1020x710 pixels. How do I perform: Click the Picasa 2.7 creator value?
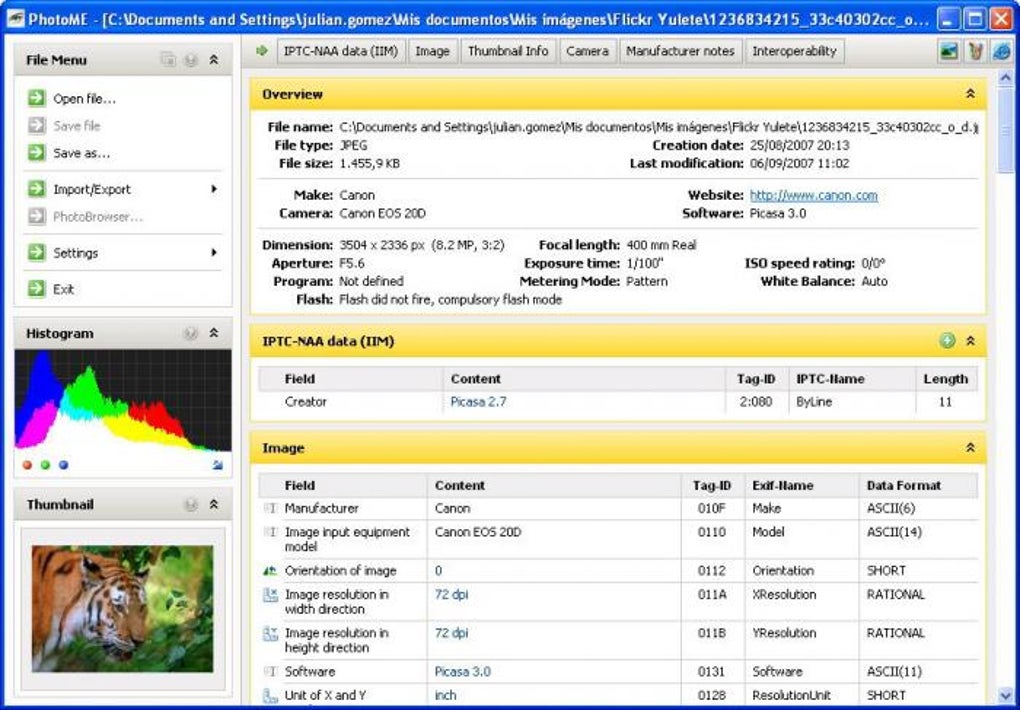[478, 402]
